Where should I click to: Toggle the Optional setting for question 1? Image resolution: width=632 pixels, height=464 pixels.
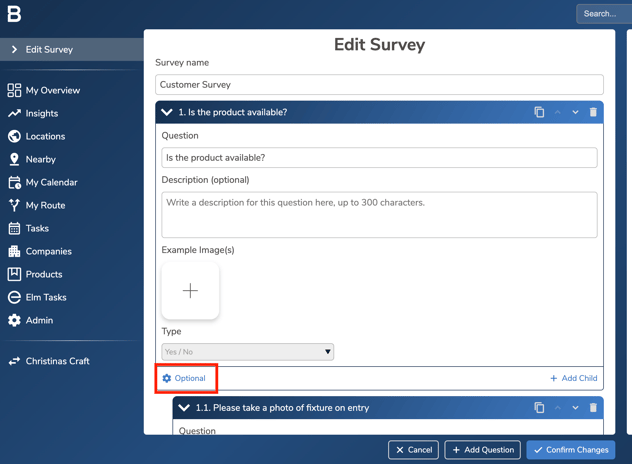click(184, 378)
